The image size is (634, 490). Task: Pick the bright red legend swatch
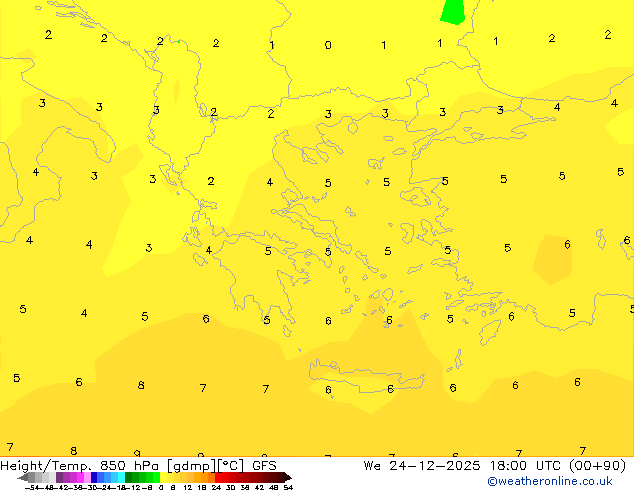click(218, 477)
